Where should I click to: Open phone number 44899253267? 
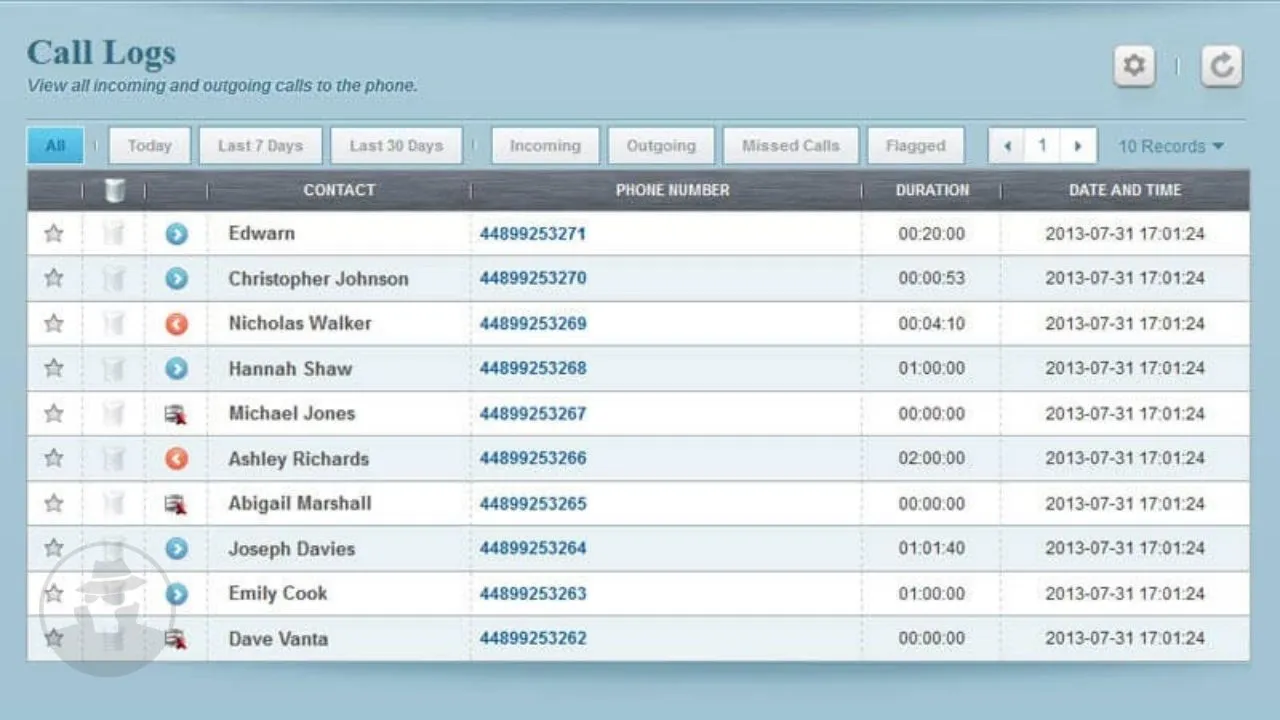[x=533, y=414]
